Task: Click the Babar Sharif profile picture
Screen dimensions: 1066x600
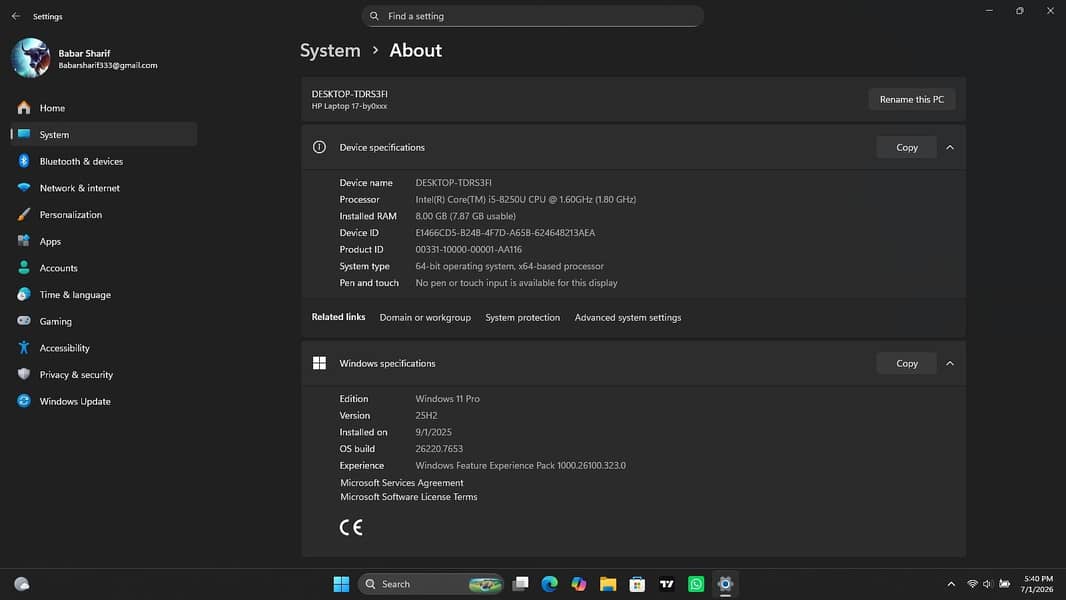Action: (31, 58)
